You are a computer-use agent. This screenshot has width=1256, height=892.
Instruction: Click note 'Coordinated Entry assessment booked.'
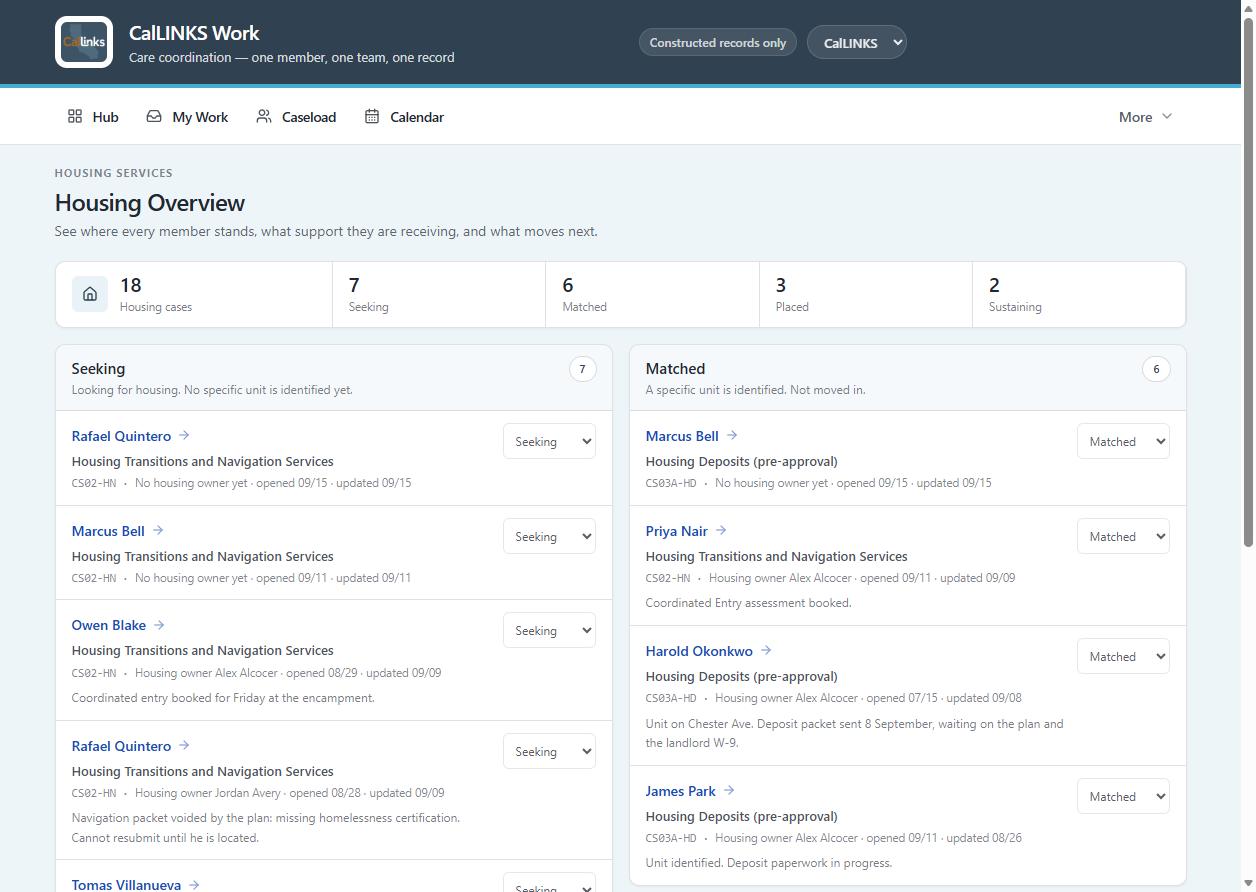point(749,603)
